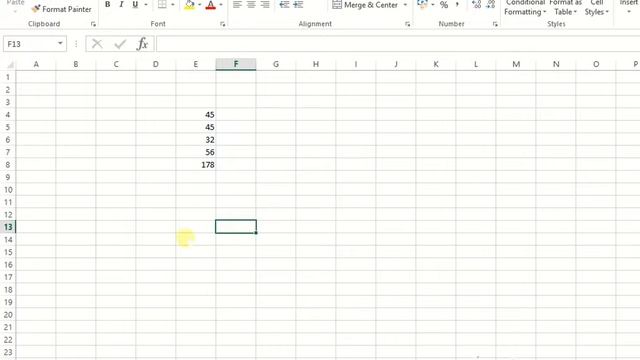Select column M header
Viewport: 640px width, 360px height.
(516, 64)
